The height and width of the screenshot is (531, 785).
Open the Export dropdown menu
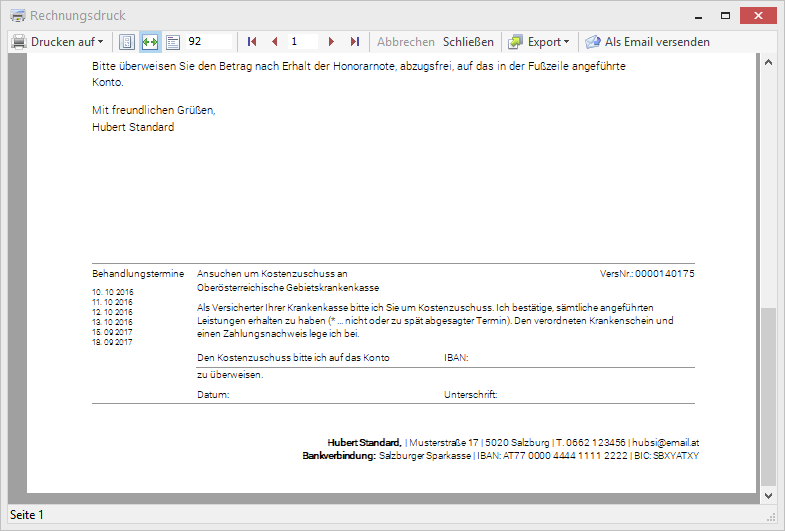click(x=548, y=42)
